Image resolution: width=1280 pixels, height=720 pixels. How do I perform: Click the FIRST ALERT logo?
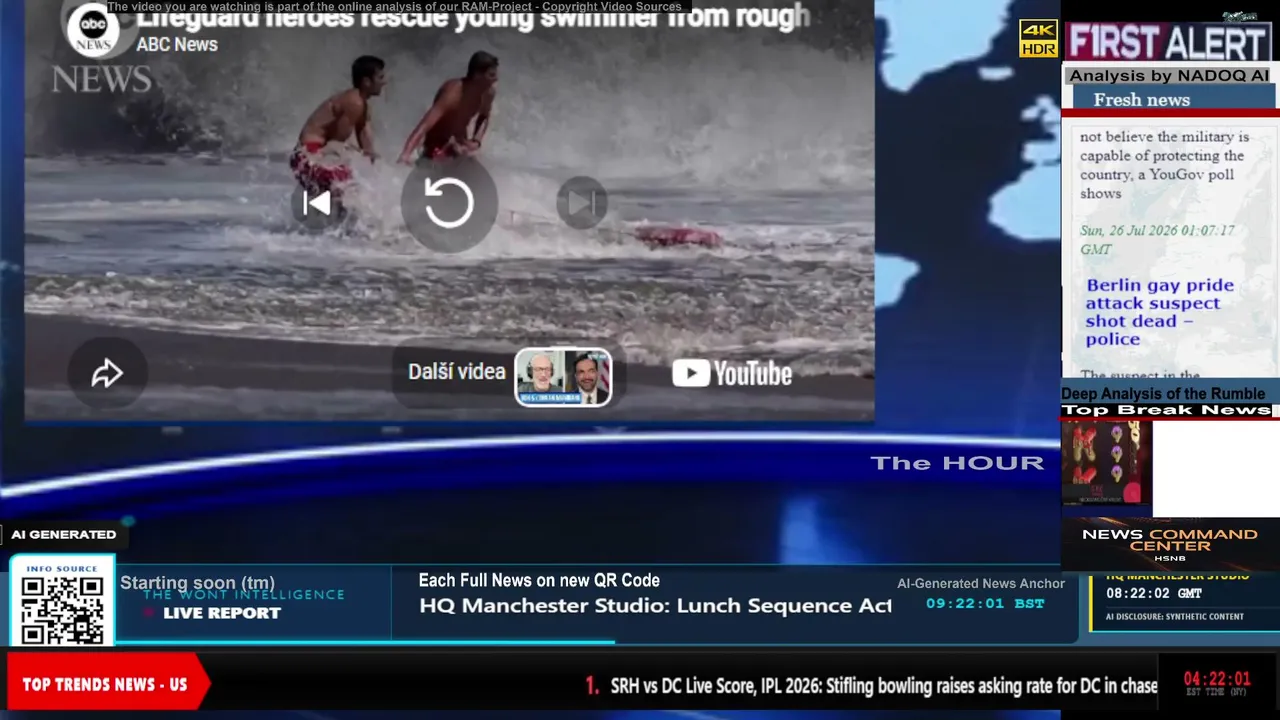click(1167, 43)
